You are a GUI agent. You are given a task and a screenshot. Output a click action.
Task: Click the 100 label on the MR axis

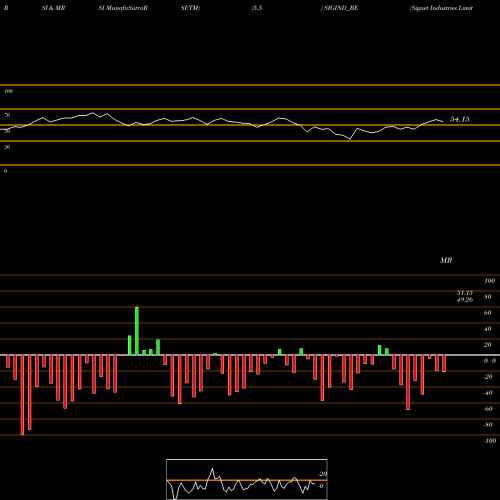pos(489,281)
